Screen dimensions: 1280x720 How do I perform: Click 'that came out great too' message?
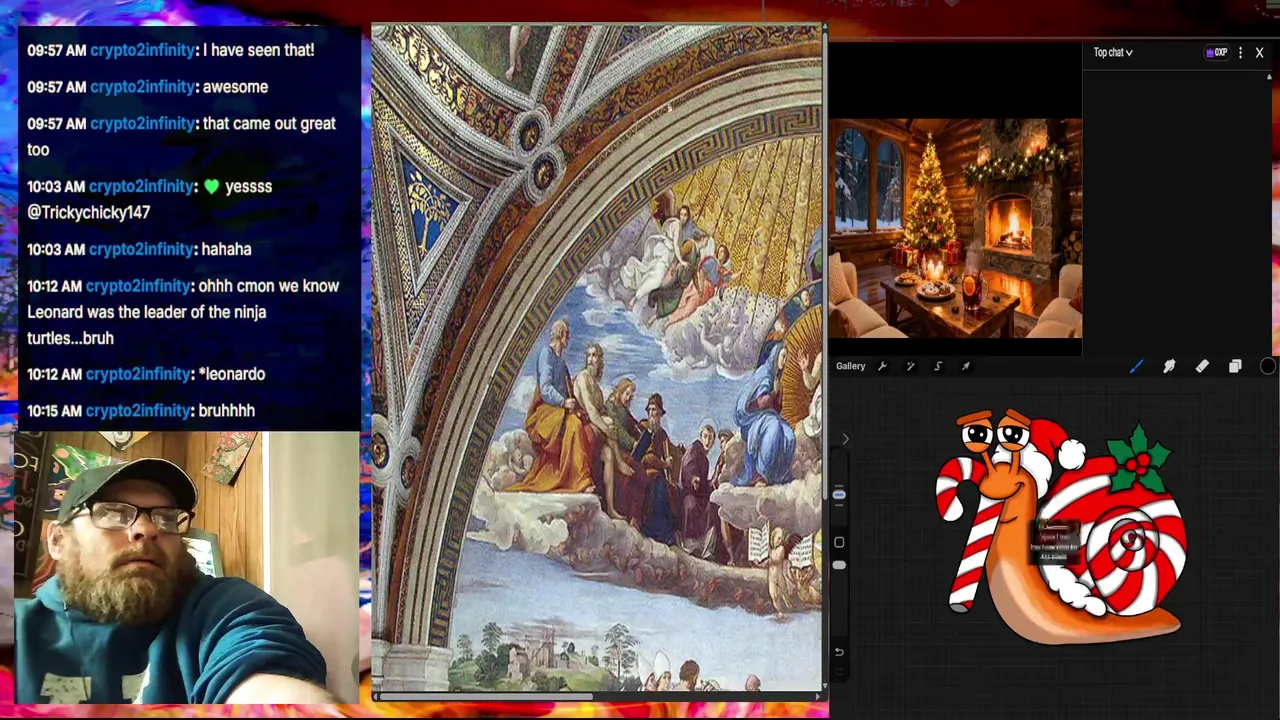pos(181,136)
